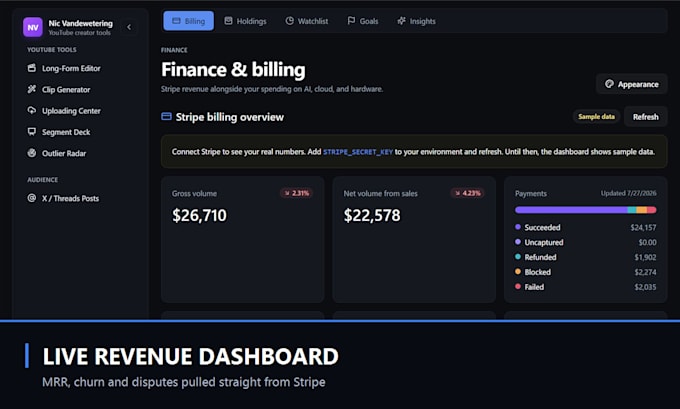Click the Uncaptured amount $0.00

pos(647,242)
